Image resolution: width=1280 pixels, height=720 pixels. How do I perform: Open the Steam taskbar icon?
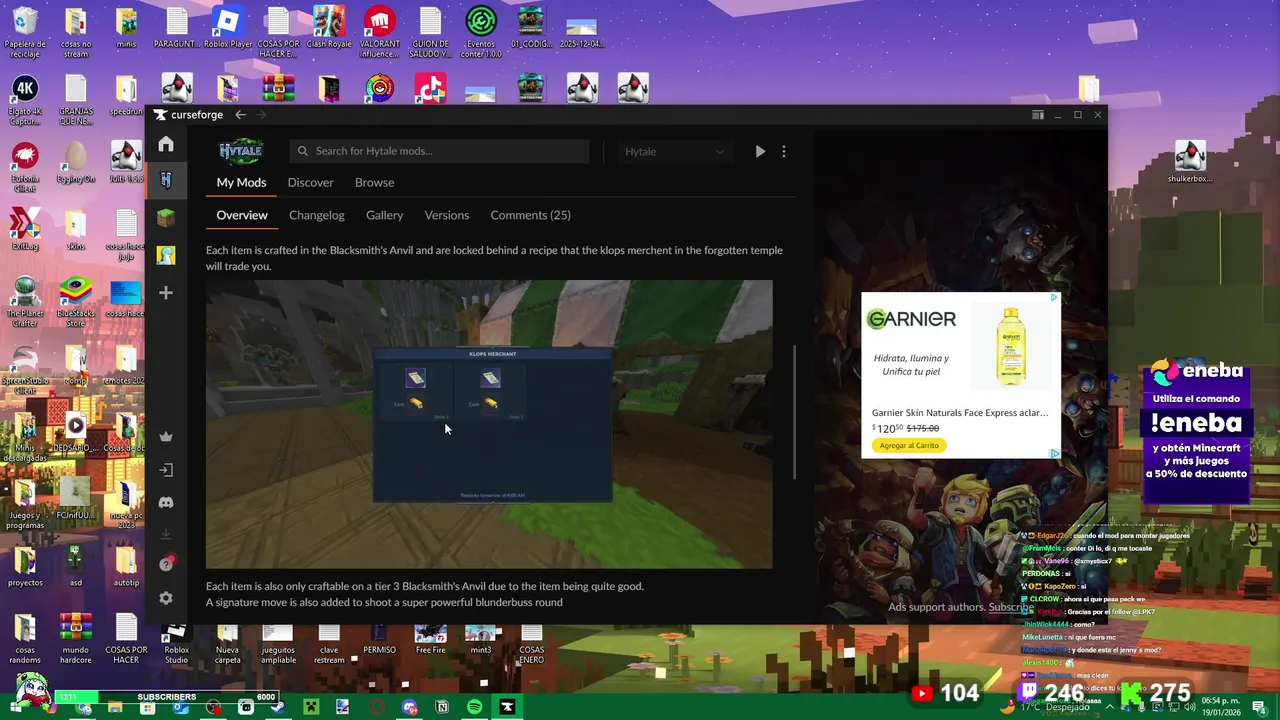[277, 707]
